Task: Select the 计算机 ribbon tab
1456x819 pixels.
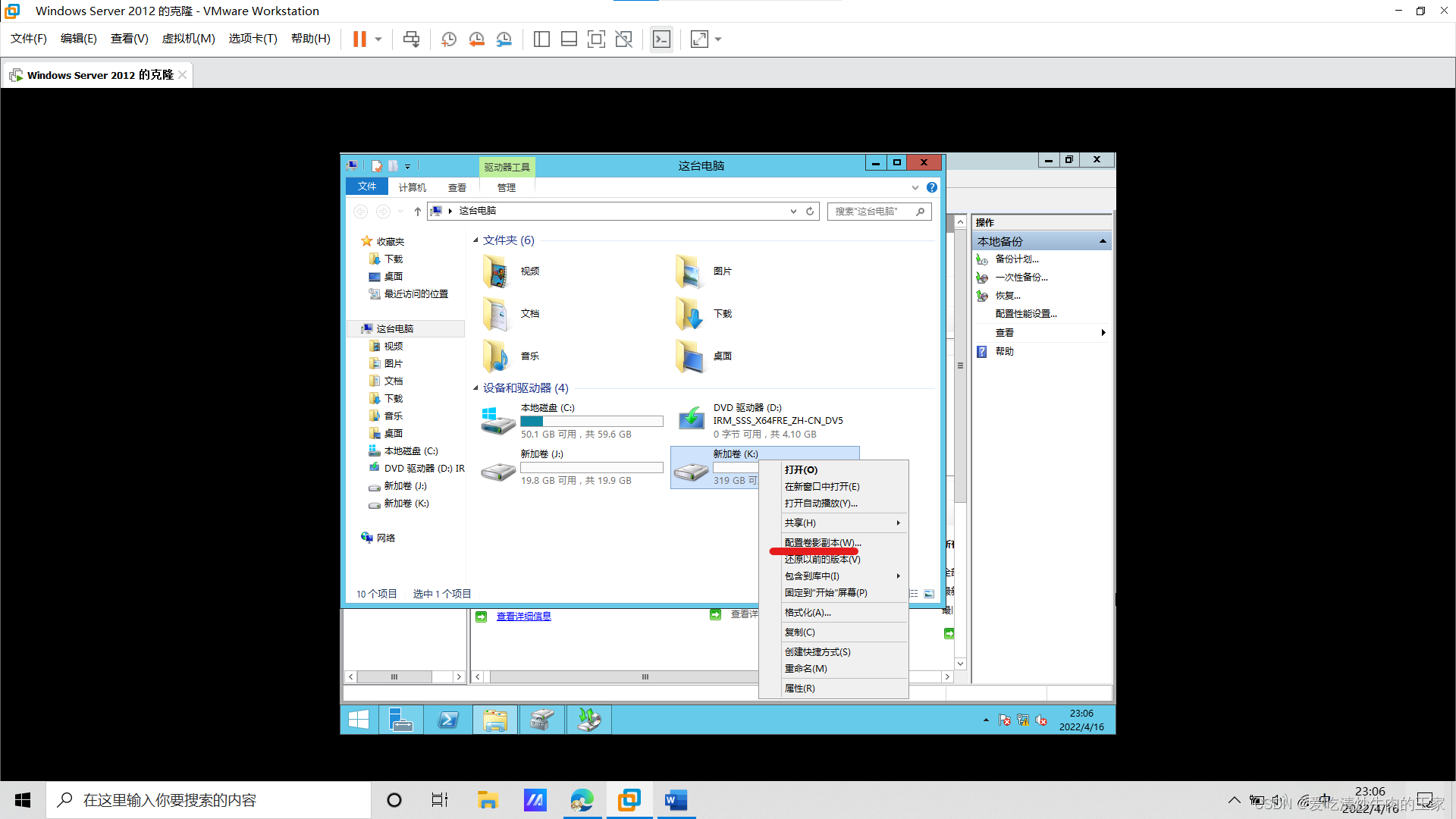Action: [413, 187]
